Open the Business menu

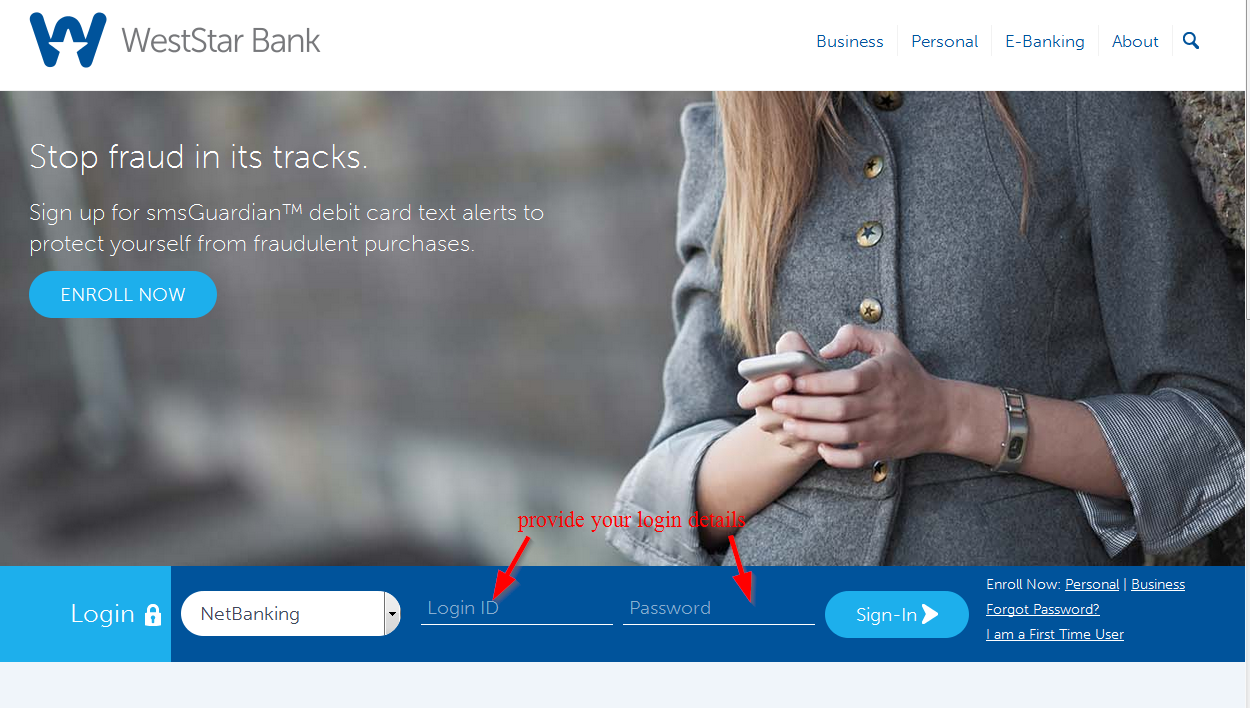(x=850, y=41)
